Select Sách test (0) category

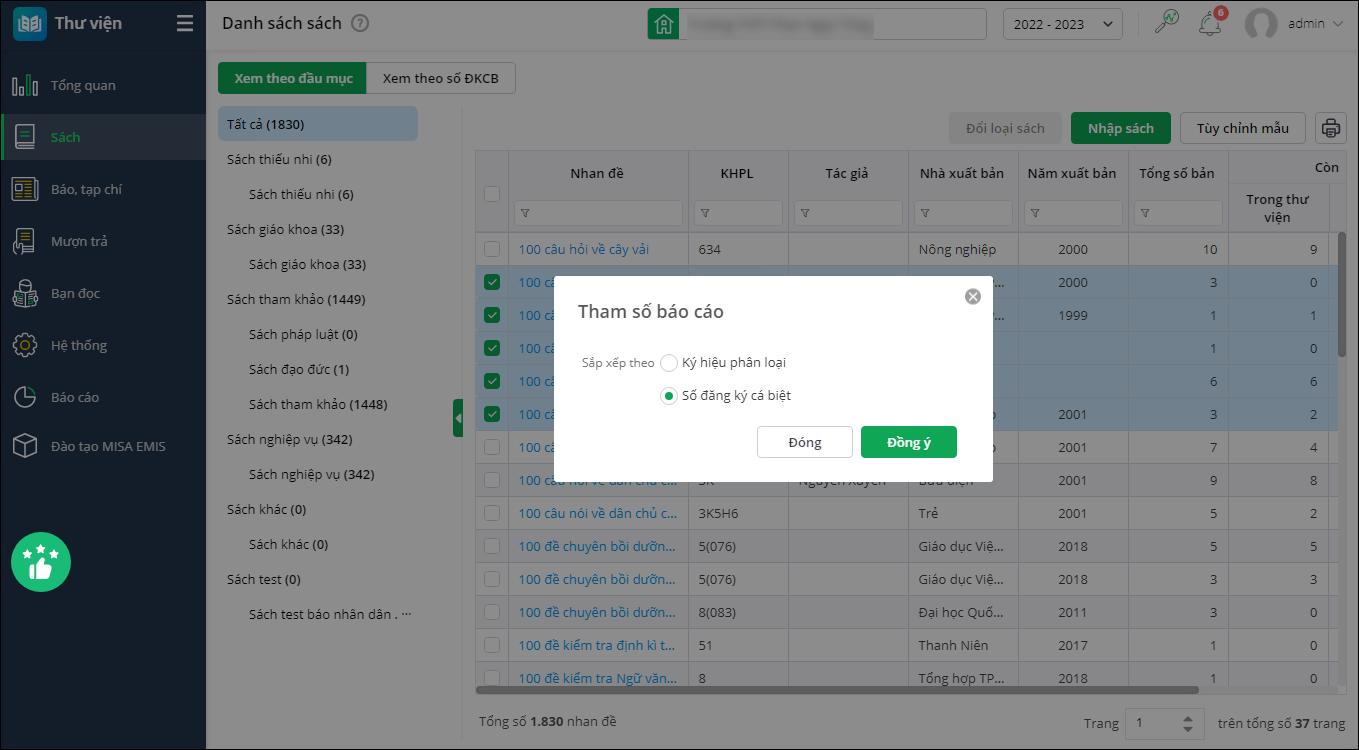click(264, 579)
